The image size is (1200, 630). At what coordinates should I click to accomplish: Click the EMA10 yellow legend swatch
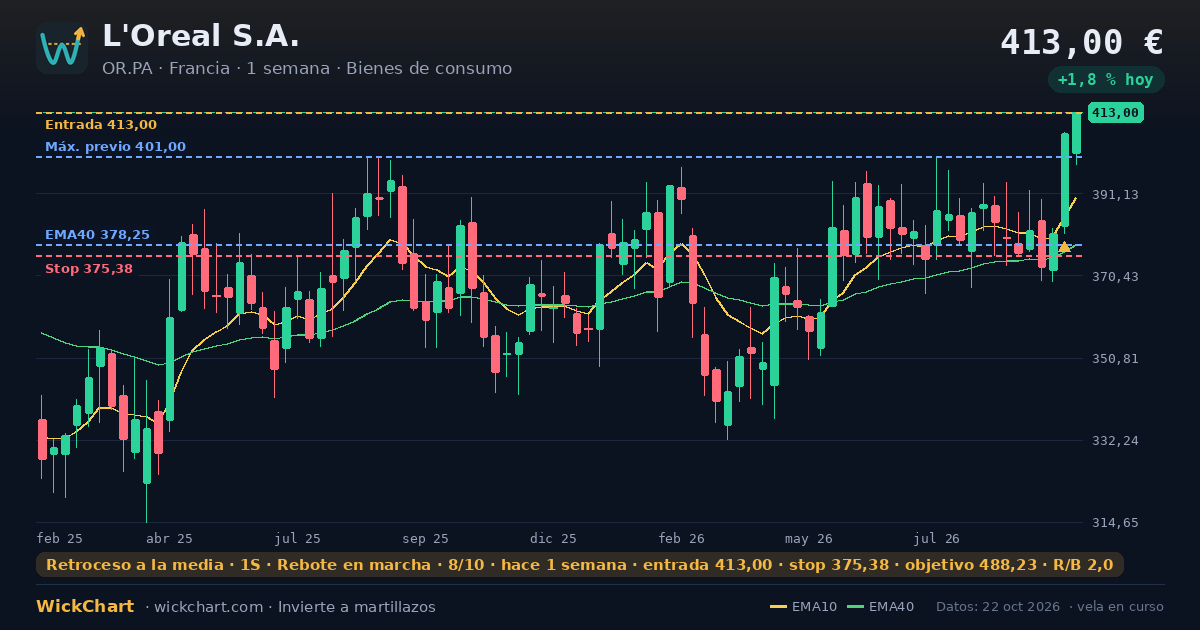tap(778, 607)
